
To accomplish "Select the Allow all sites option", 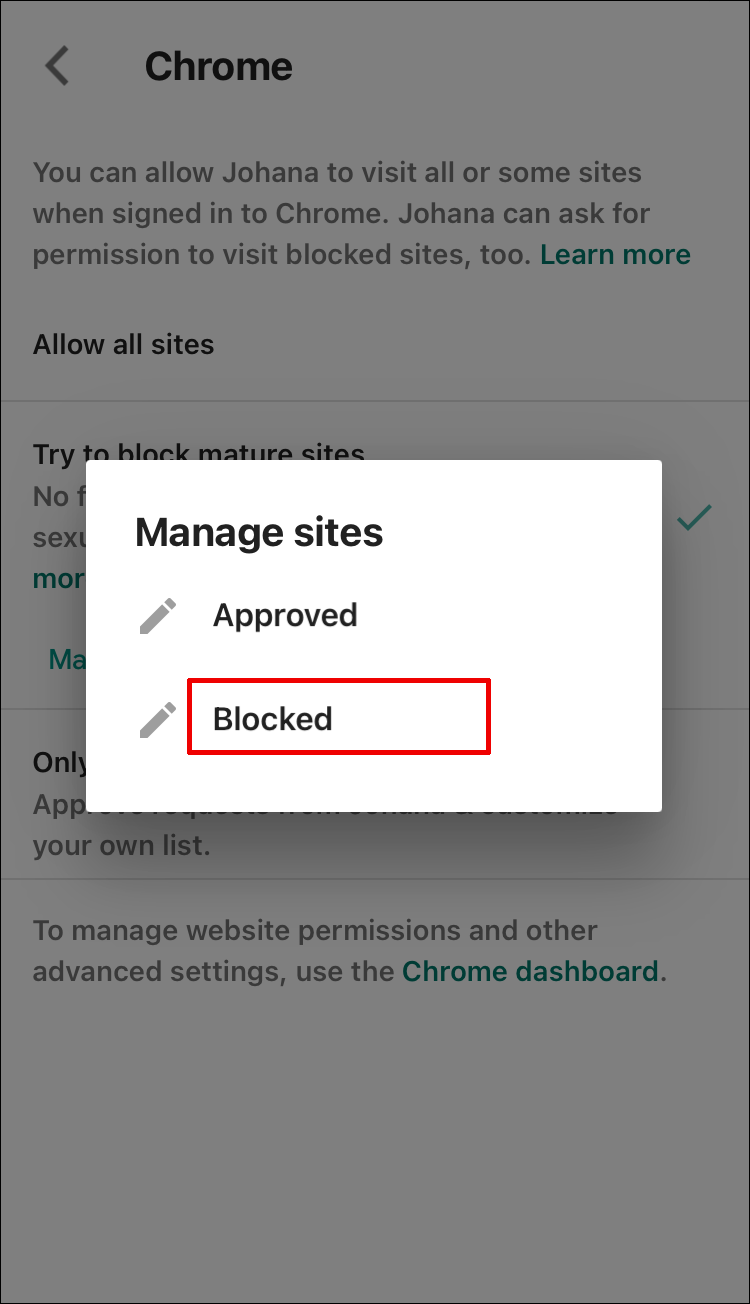I will [124, 345].
